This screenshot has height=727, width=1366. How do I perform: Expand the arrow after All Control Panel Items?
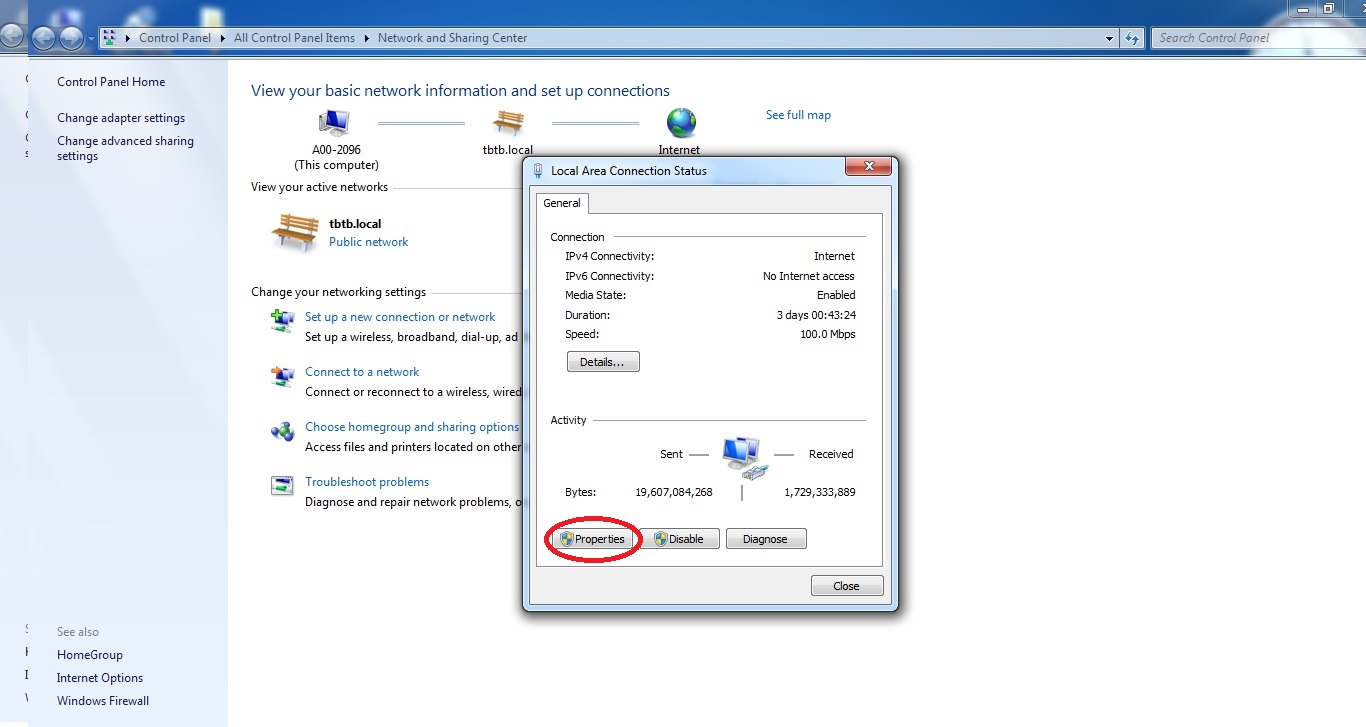(367, 38)
